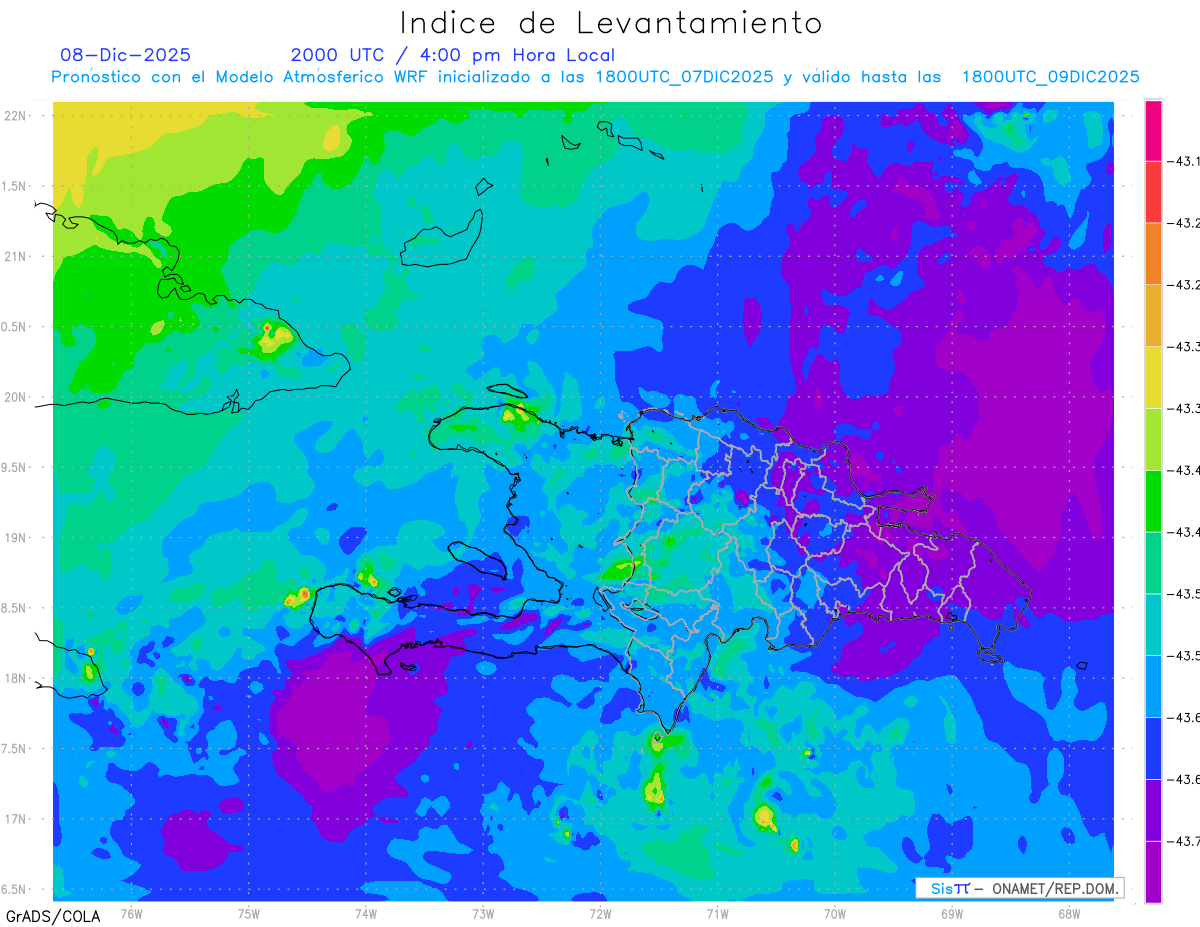
Task: Select the bottom purple color bar swatch
Action: (x=1153, y=872)
